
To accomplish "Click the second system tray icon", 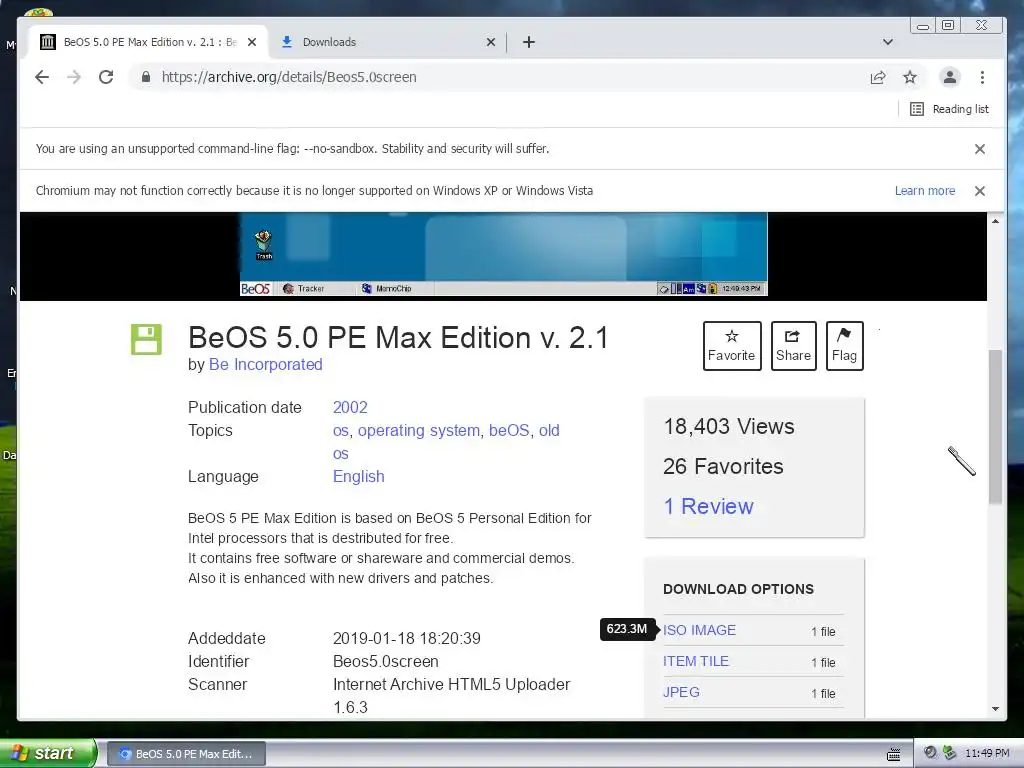I will pyautogui.click(x=949, y=753).
